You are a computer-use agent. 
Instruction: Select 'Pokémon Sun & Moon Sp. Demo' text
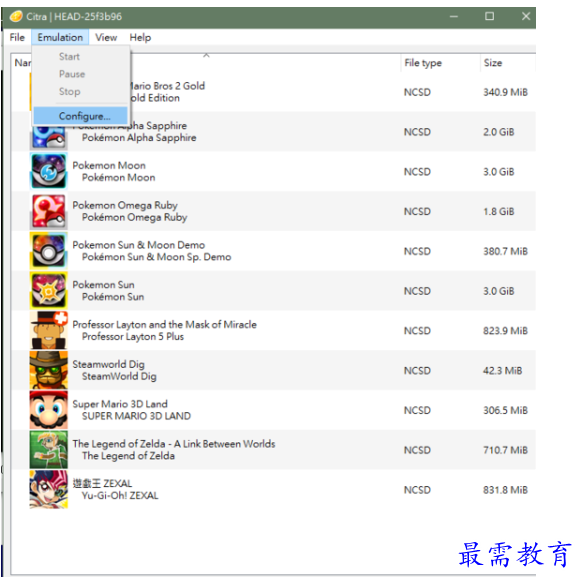click(156, 257)
